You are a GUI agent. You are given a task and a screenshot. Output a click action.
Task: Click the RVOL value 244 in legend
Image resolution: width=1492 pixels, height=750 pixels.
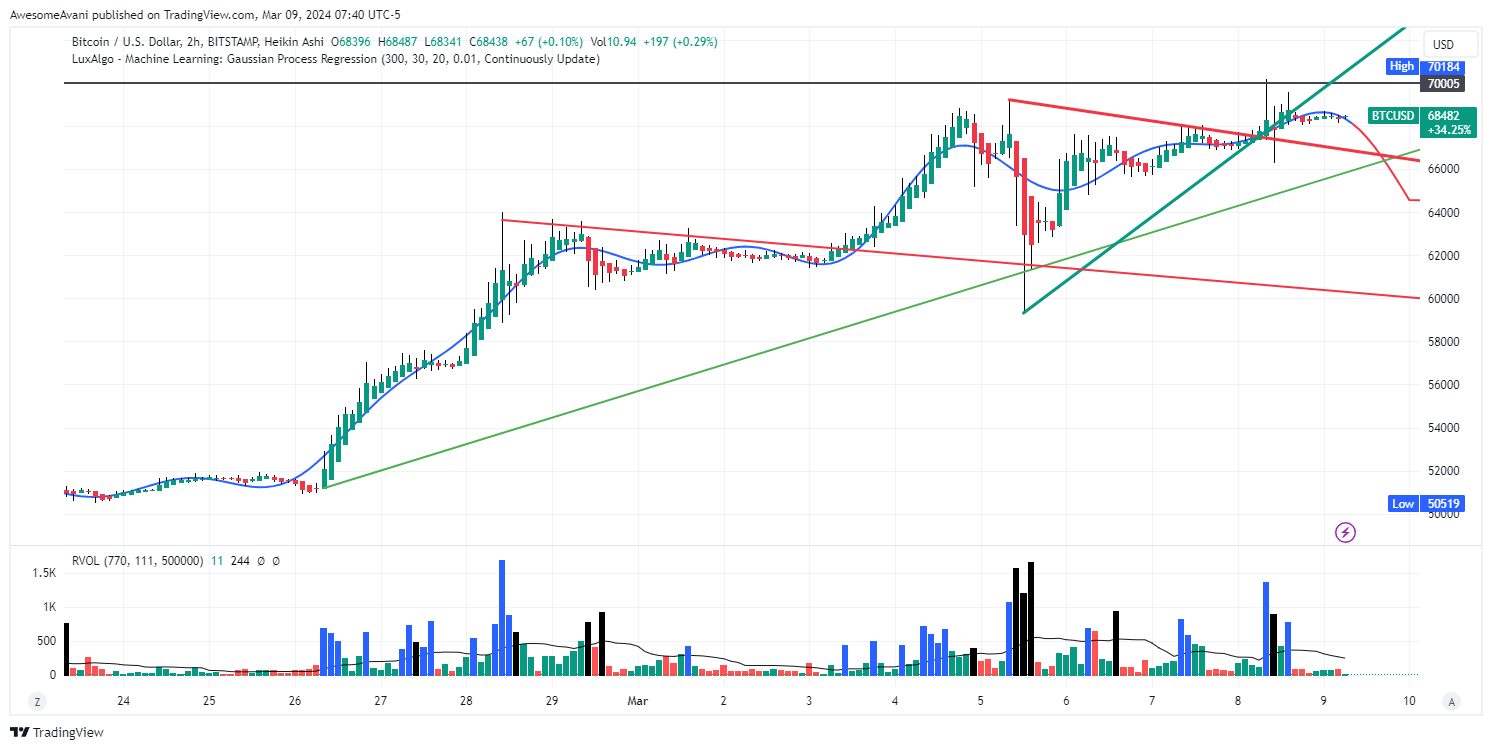pyautogui.click(x=240, y=561)
